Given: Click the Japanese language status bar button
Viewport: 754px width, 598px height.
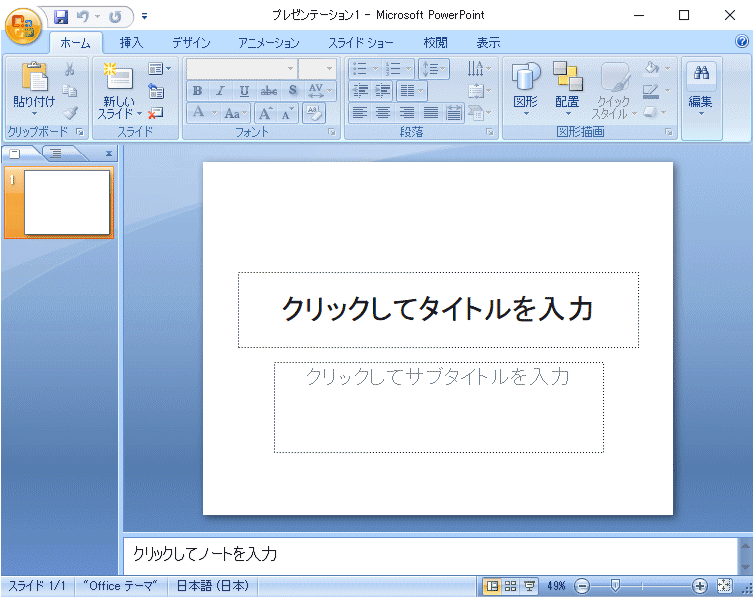Looking at the screenshot, I should [x=212, y=586].
